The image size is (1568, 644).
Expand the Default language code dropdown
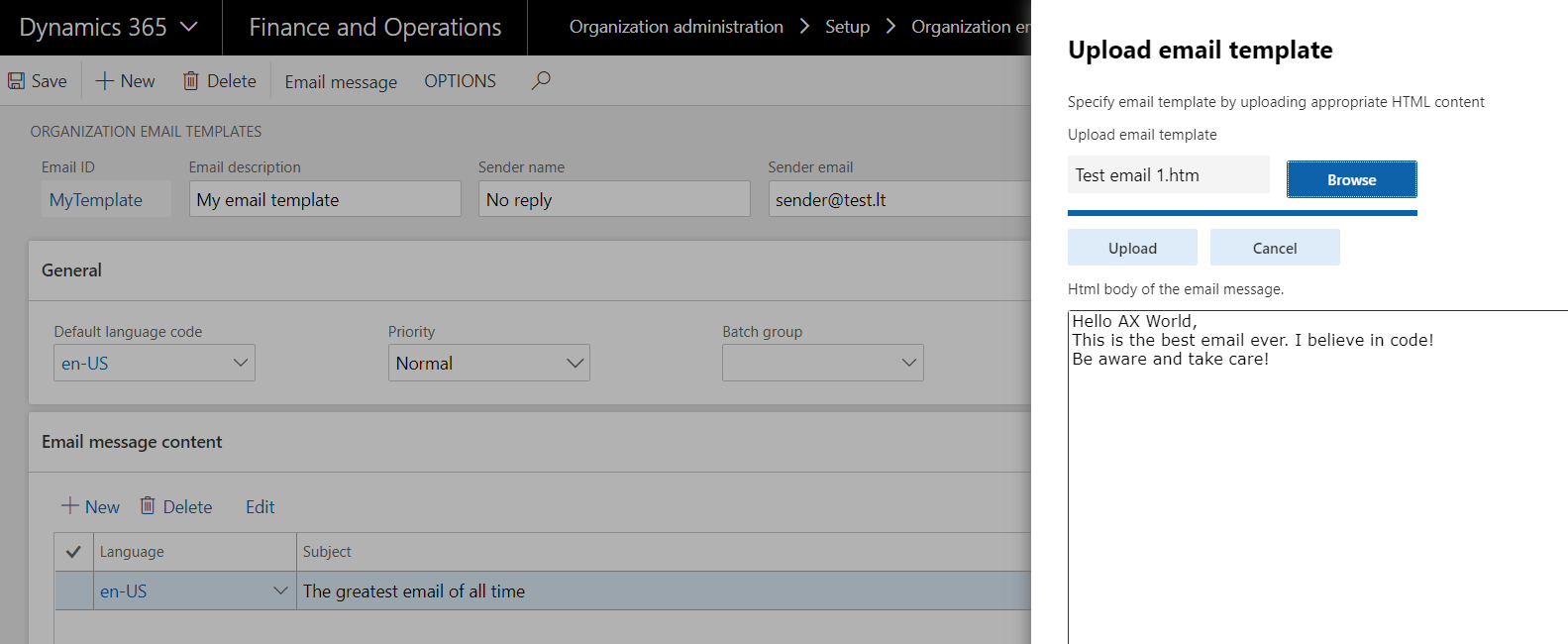241,363
